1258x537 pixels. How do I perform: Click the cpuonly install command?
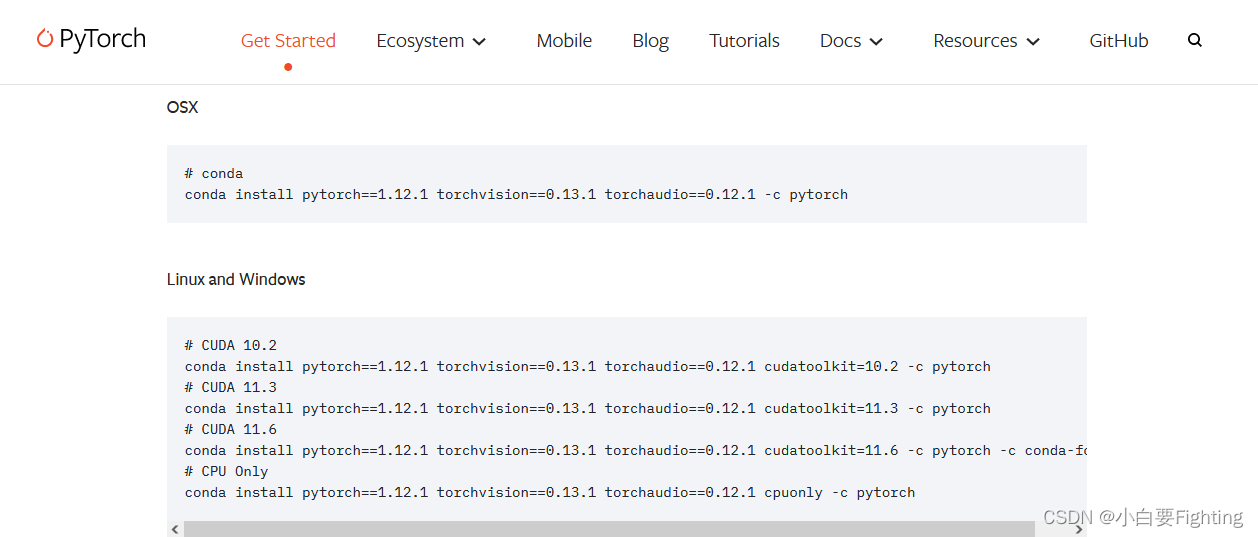[550, 492]
